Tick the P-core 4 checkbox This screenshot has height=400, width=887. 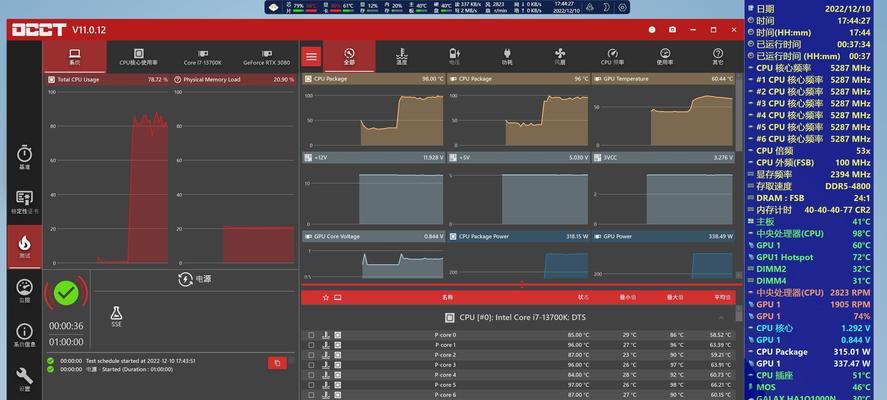(x=311, y=375)
